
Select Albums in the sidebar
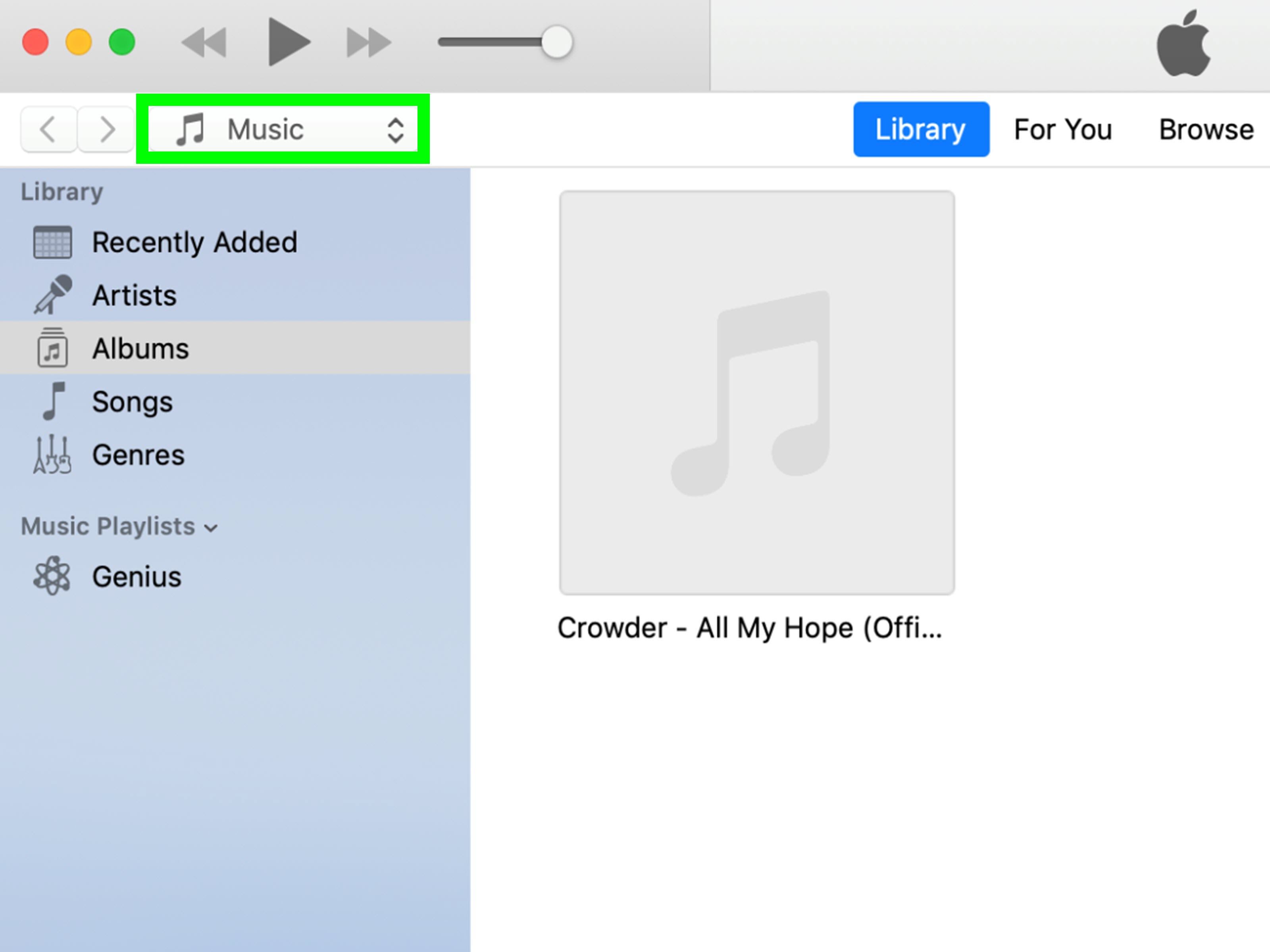pos(235,348)
